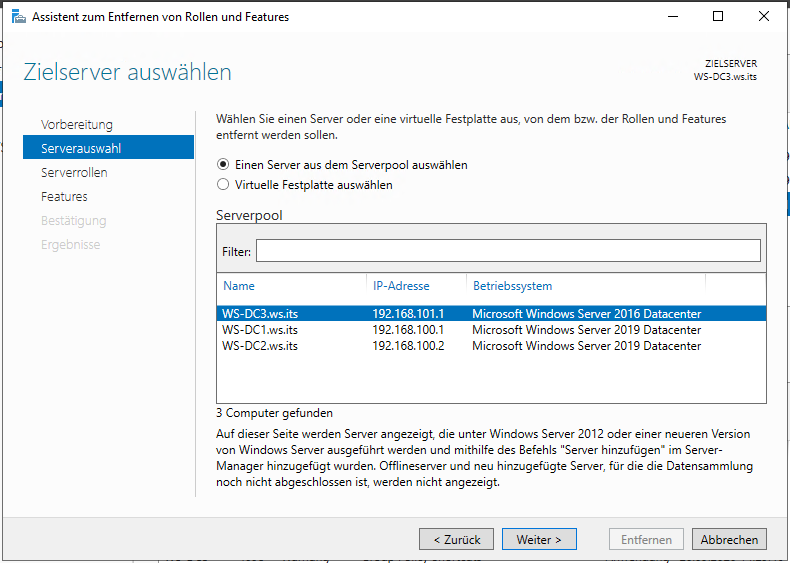This screenshot has width=790, height=563.
Task: Click the Bestätigung step in sidebar
Action: (74, 220)
